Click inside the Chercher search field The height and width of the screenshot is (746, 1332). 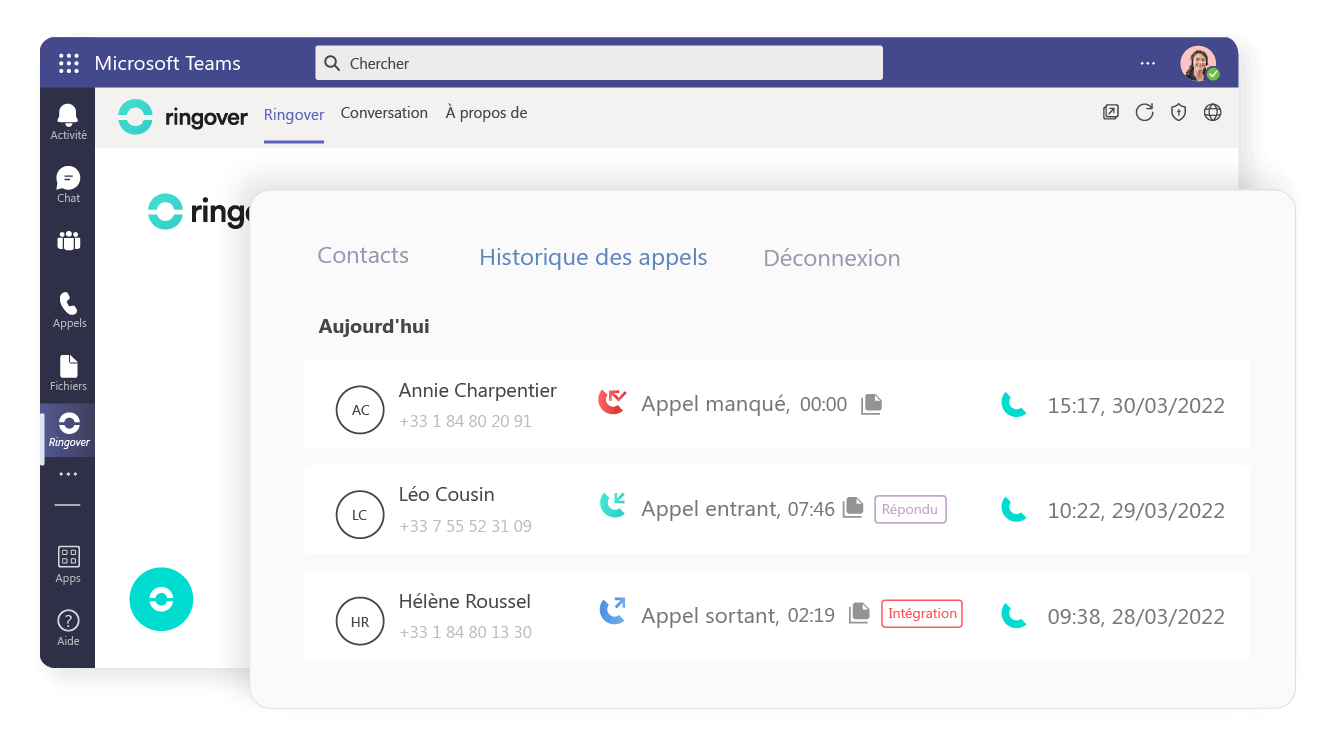click(598, 62)
